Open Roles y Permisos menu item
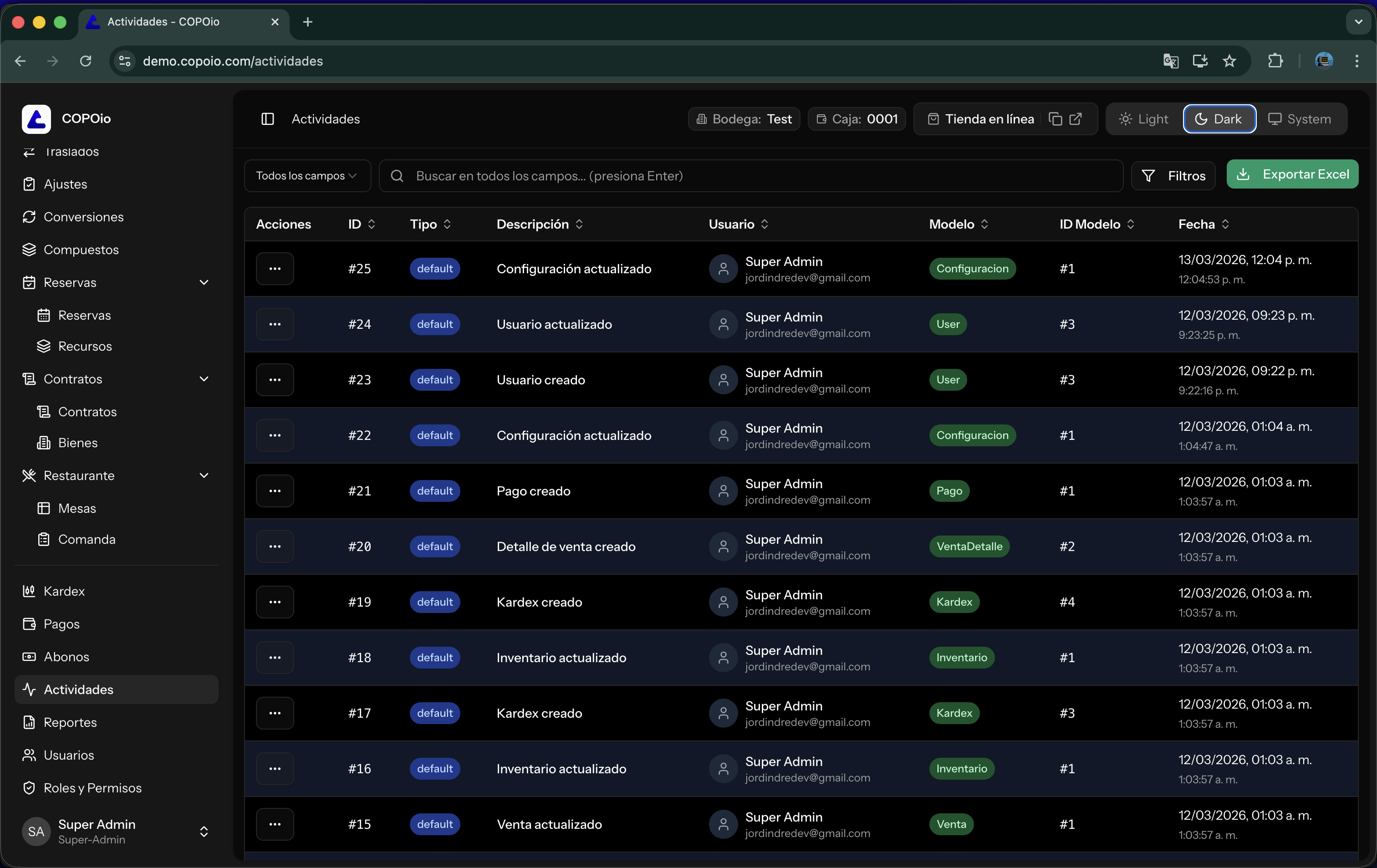 point(92,788)
